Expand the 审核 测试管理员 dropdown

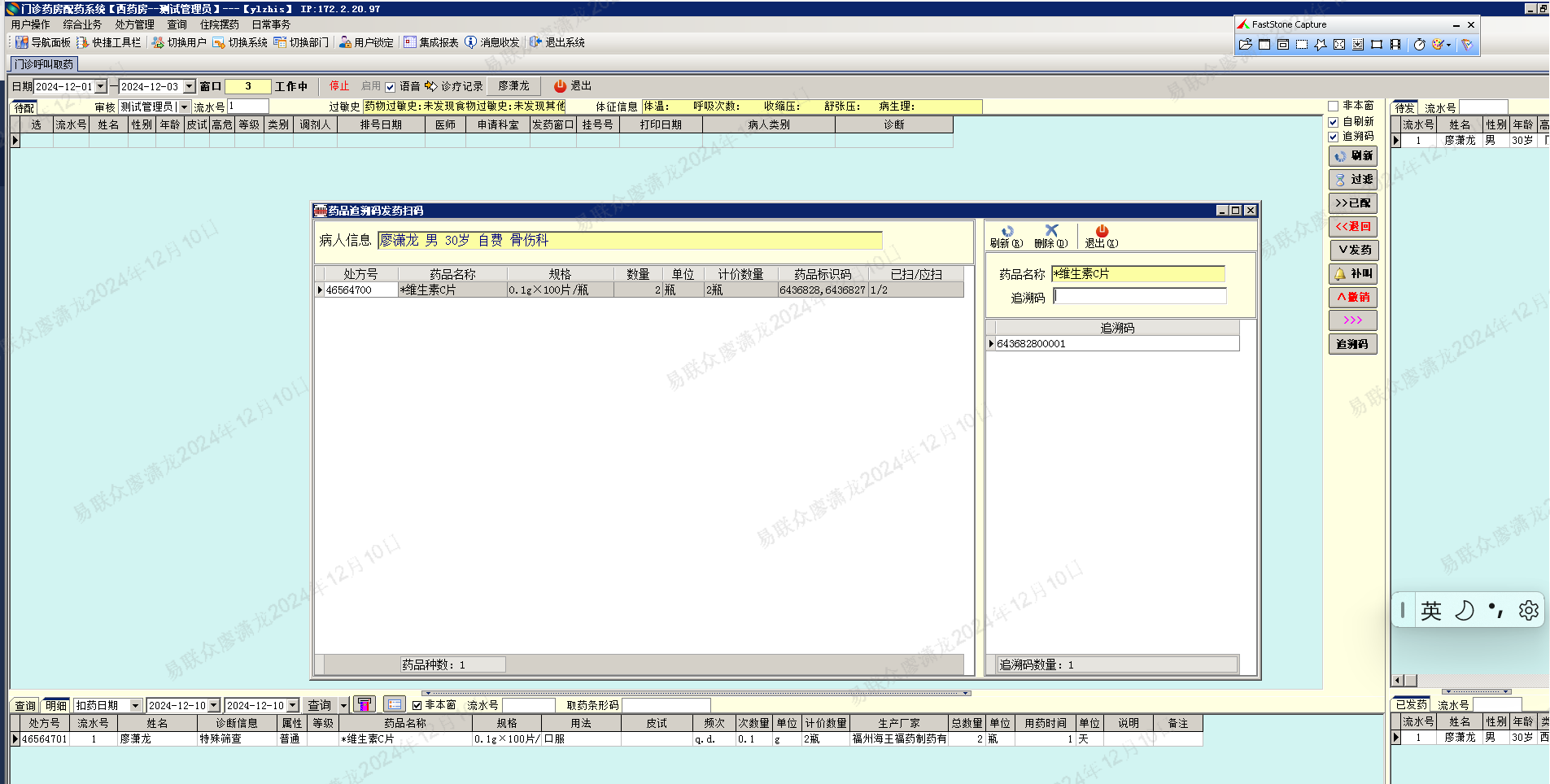point(184,107)
